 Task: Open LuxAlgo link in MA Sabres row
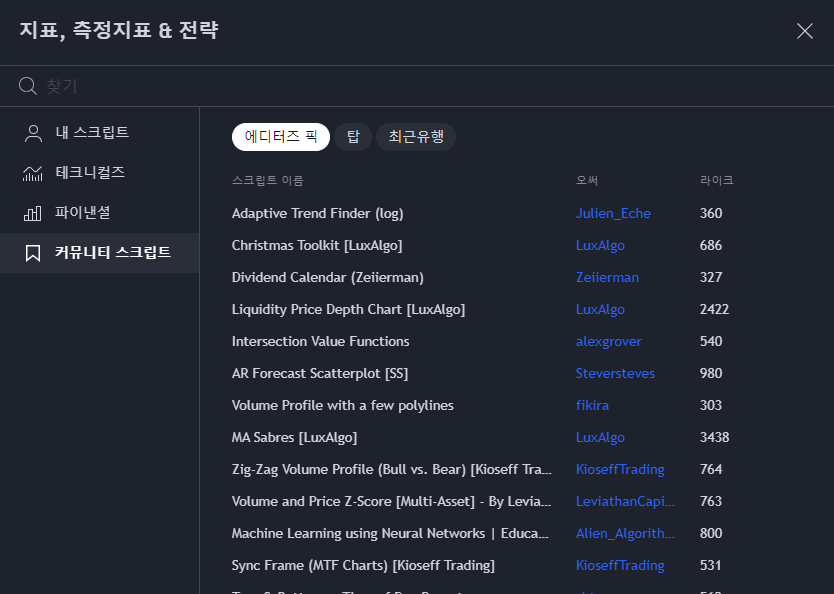pyautogui.click(x=601, y=437)
